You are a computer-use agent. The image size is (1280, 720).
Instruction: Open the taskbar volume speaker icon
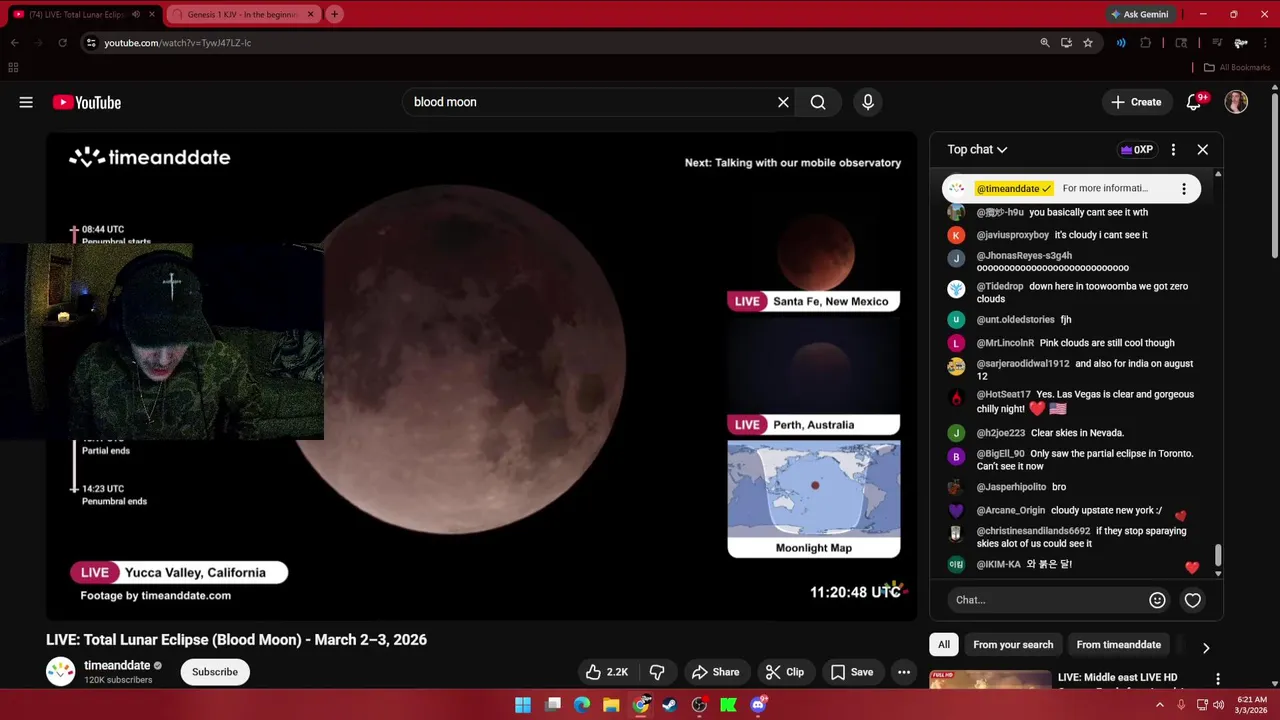[1218, 705]
